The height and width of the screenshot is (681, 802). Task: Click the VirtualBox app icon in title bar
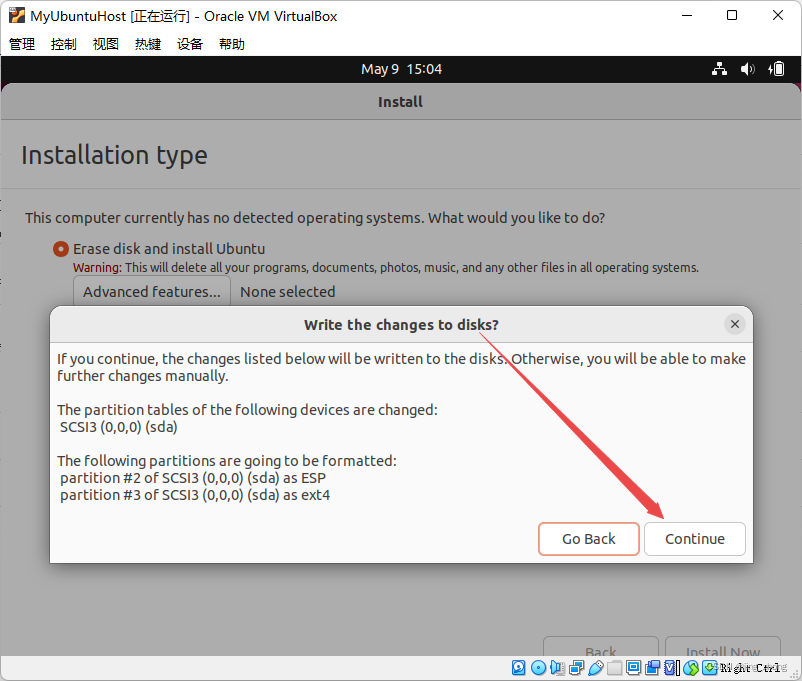tap(16, 15)
